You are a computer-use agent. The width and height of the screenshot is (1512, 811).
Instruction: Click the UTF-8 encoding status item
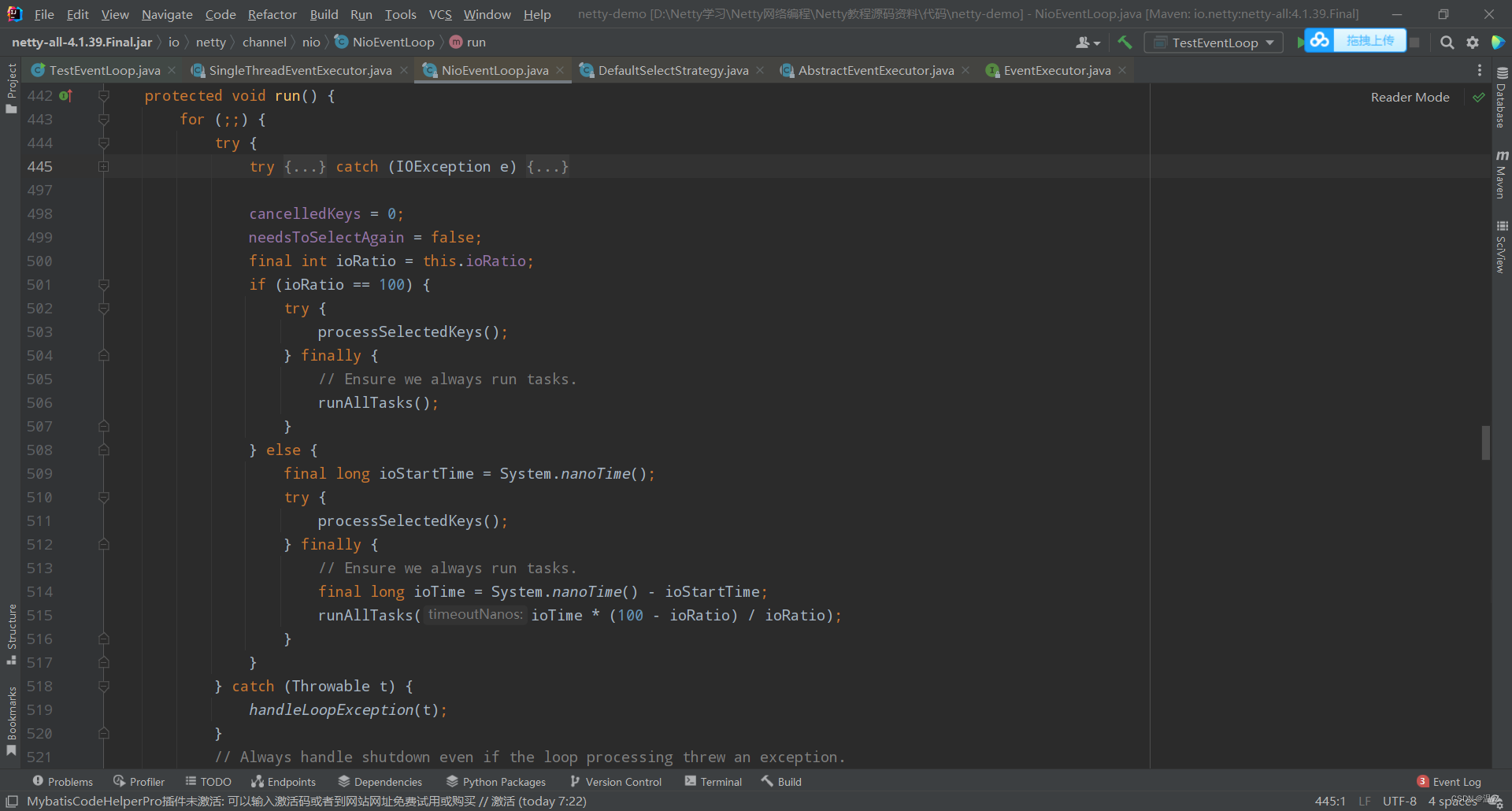(1399, 801)
